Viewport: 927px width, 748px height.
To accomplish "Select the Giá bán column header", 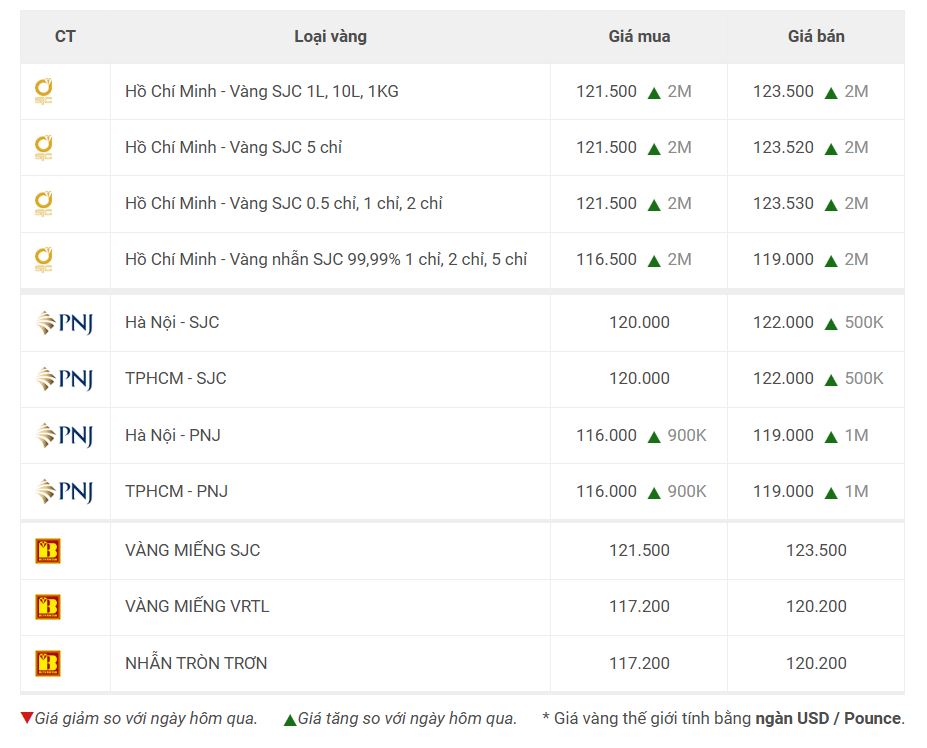I will [816, 37].
